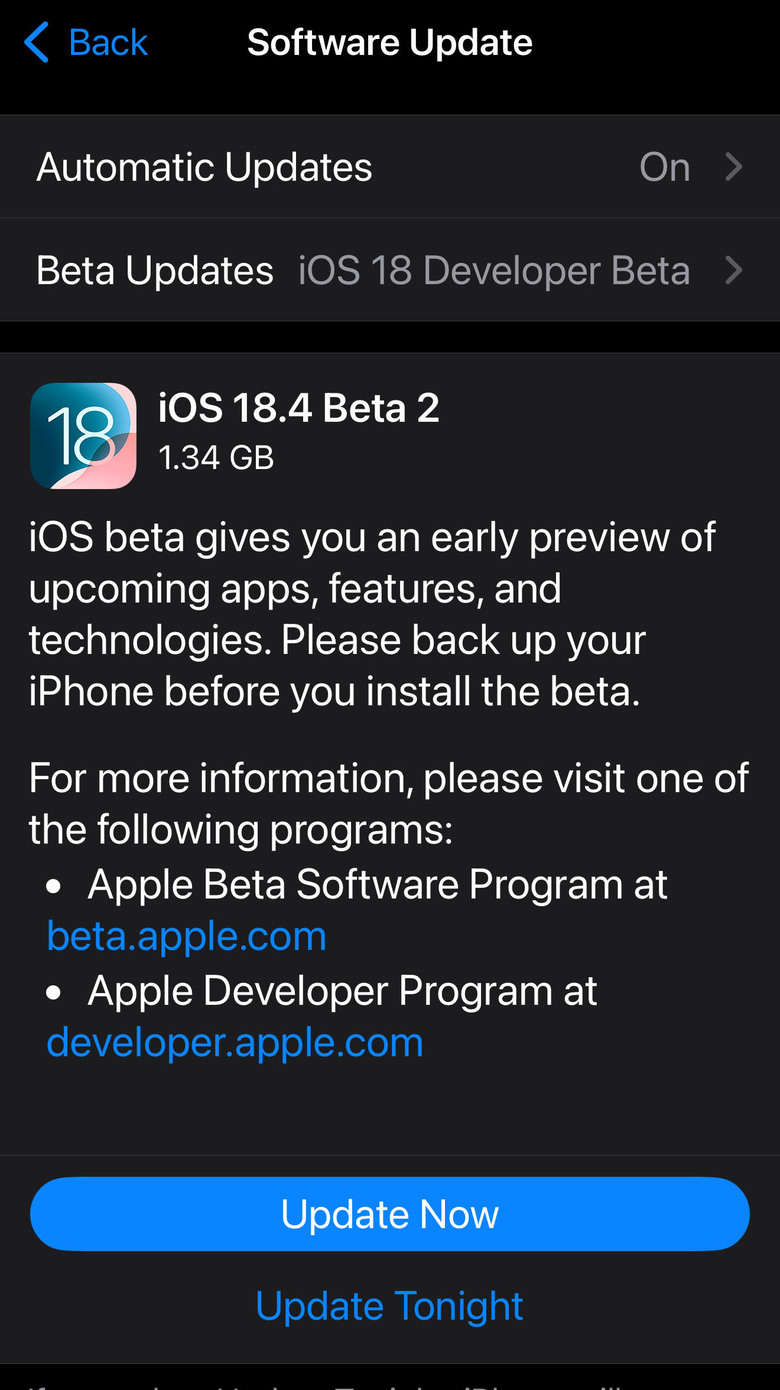Open the Automatic Updates settings row

(x=390, y=167)
